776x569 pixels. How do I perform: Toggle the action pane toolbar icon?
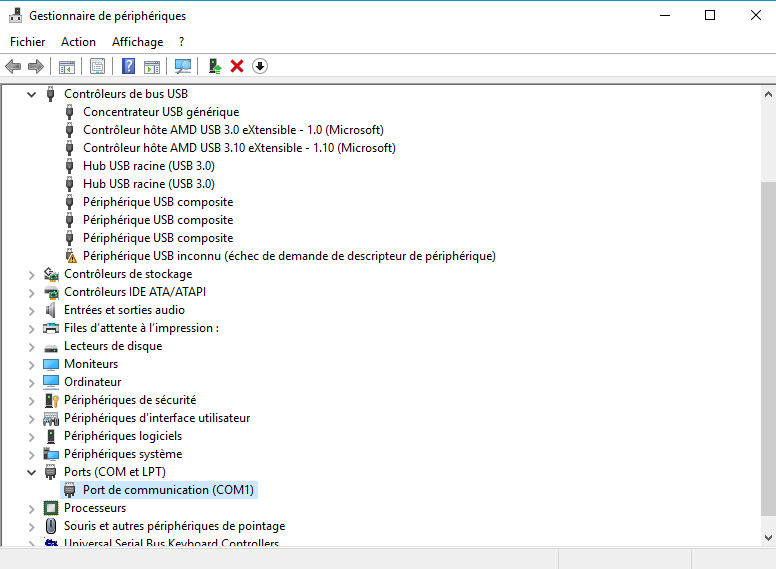152,66
